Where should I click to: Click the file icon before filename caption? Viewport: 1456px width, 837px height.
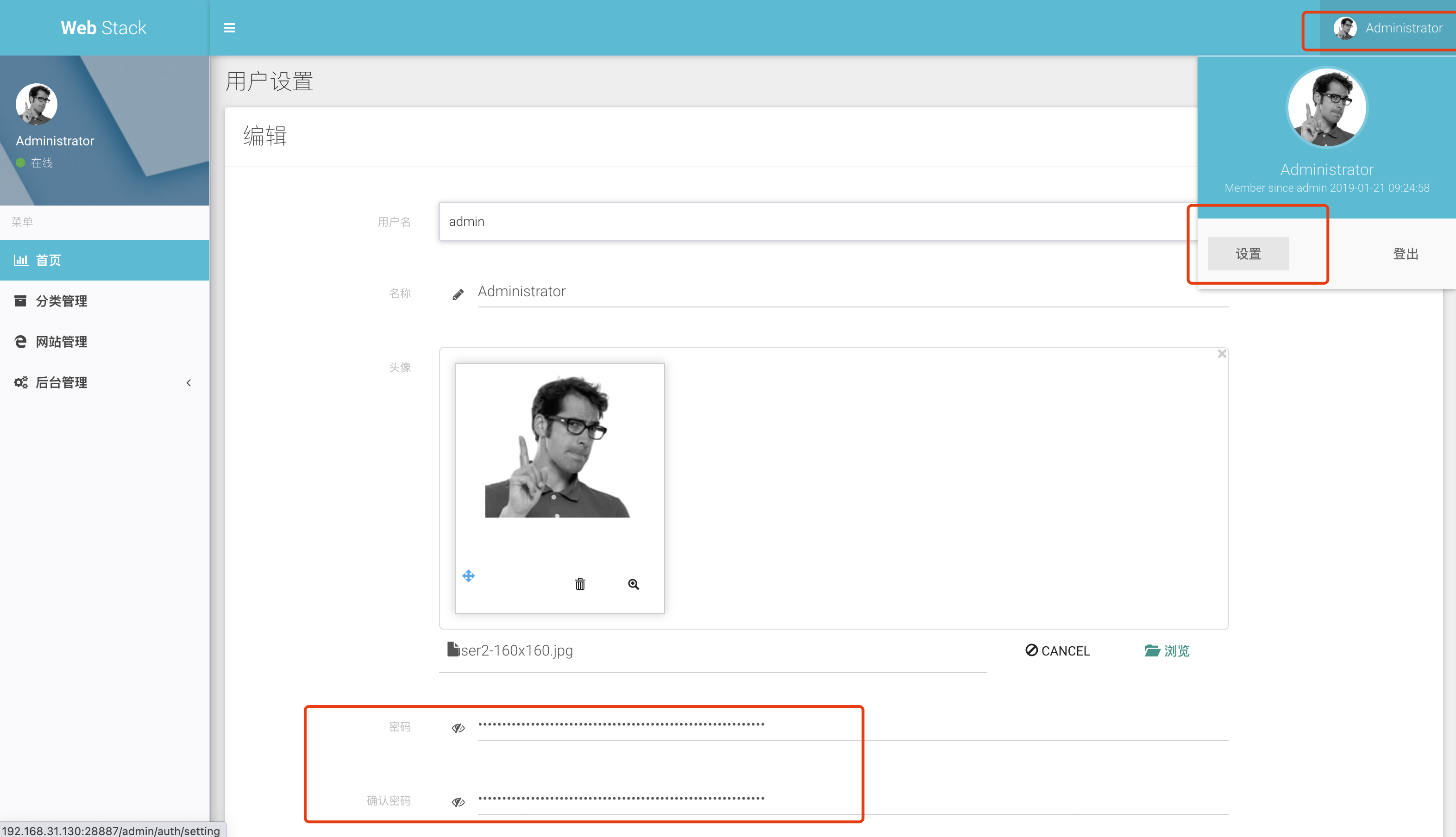tap(452, 650)
